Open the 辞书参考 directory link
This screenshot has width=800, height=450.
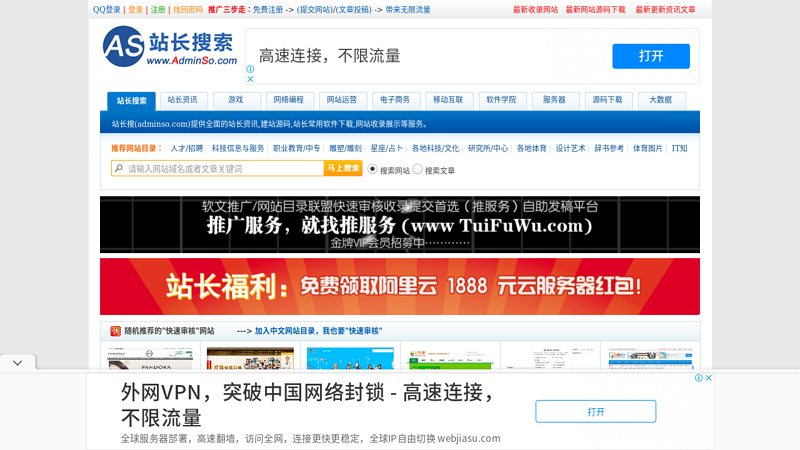609,148
